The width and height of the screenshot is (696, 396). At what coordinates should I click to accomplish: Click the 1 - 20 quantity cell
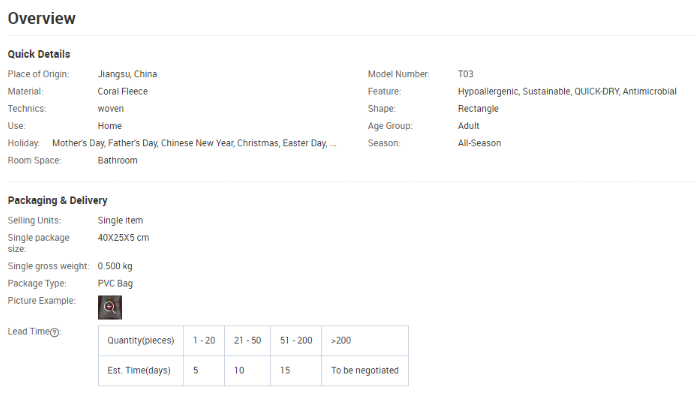coord(204,341)
